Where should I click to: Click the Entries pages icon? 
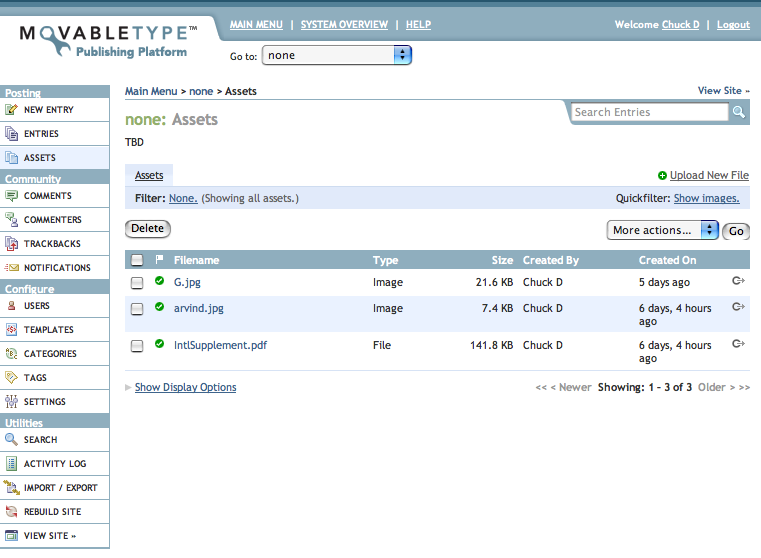(11, 133)
